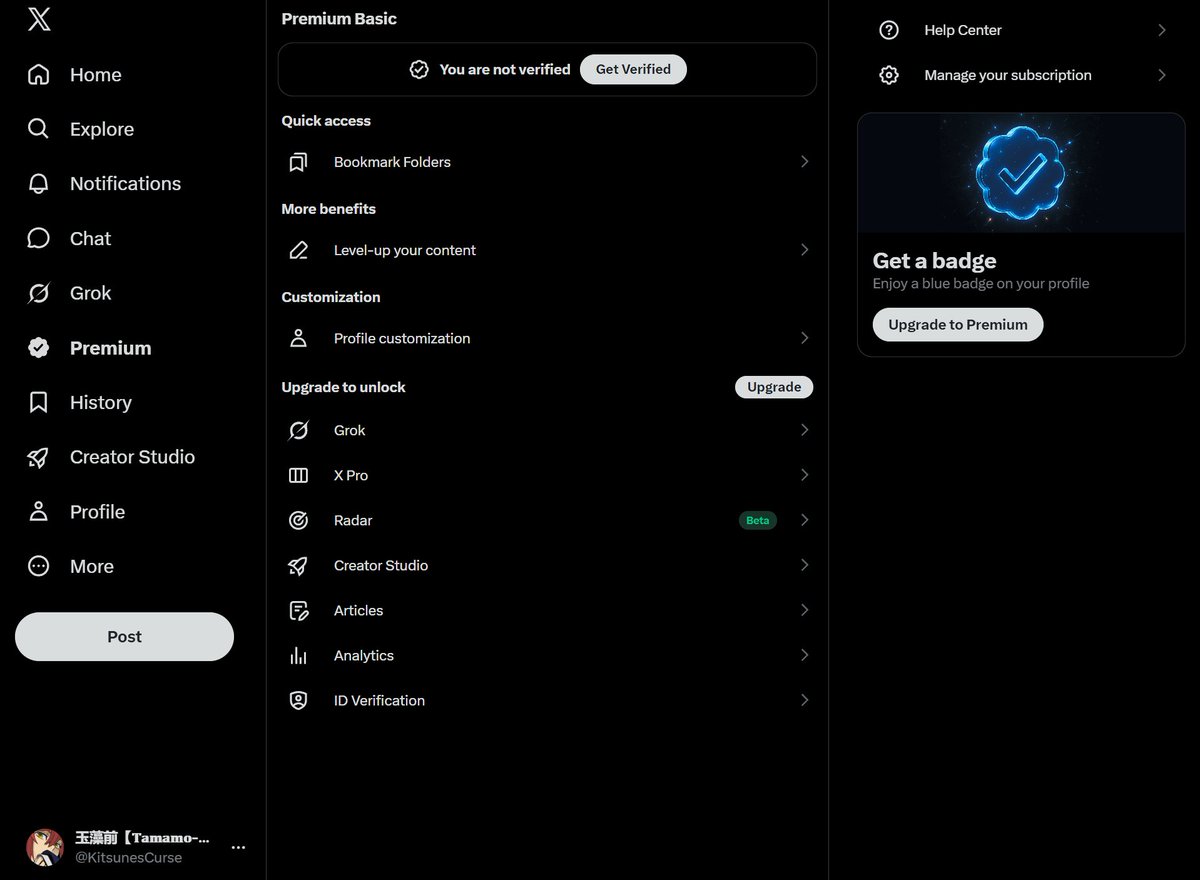Click the 'Premium Basic' heading
This screenshot has height=880, width=1200.
339,18
